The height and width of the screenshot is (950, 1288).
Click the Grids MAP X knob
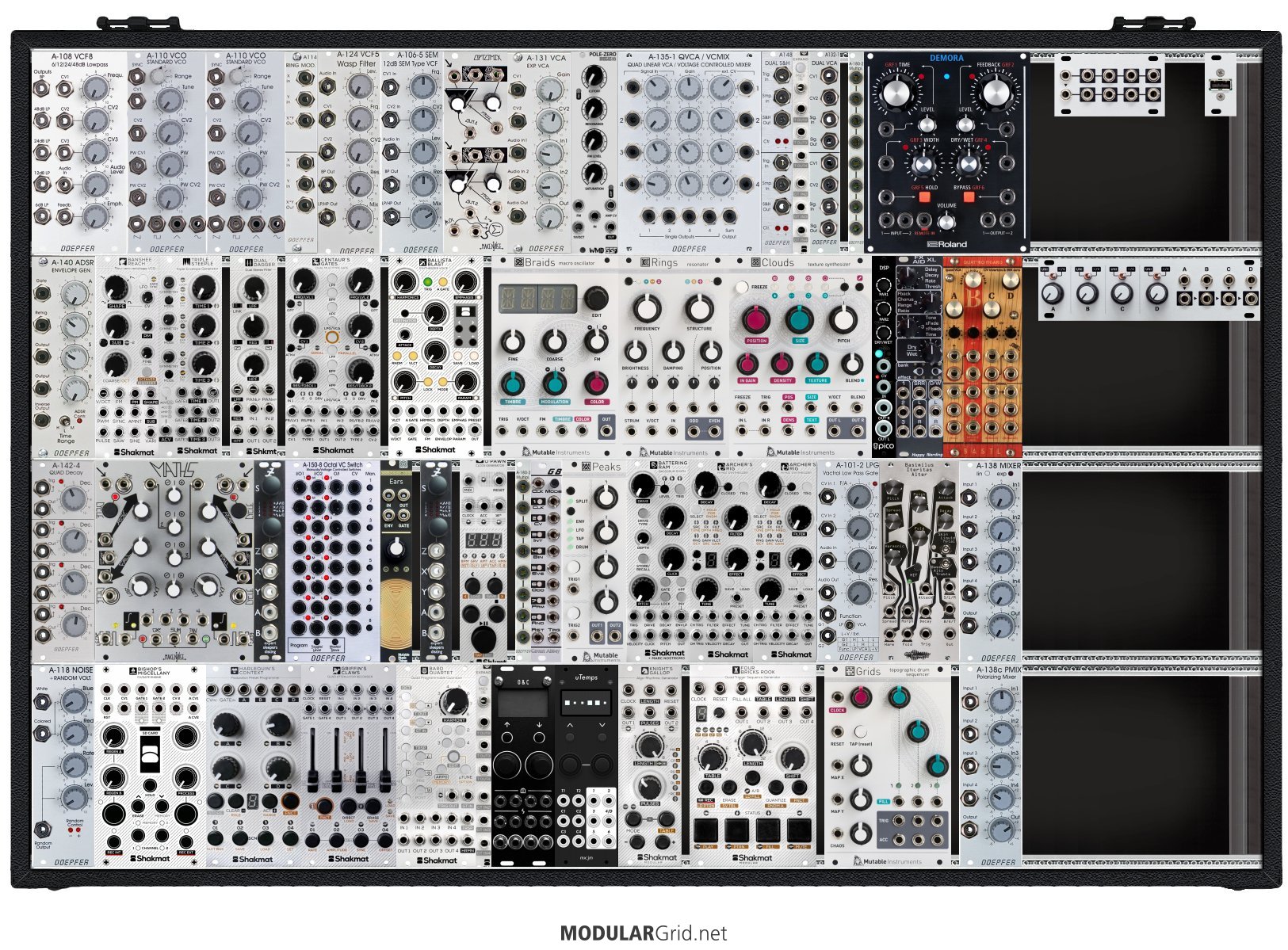[x=861, y=765]
